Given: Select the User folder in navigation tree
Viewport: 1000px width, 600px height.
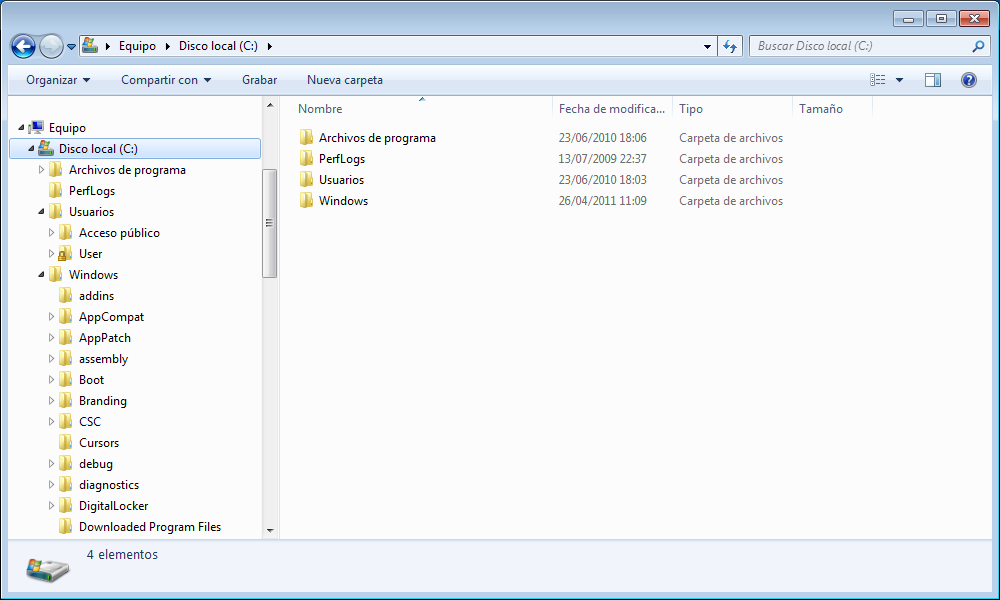Looking at the screenshot, I should coord(90,254).
